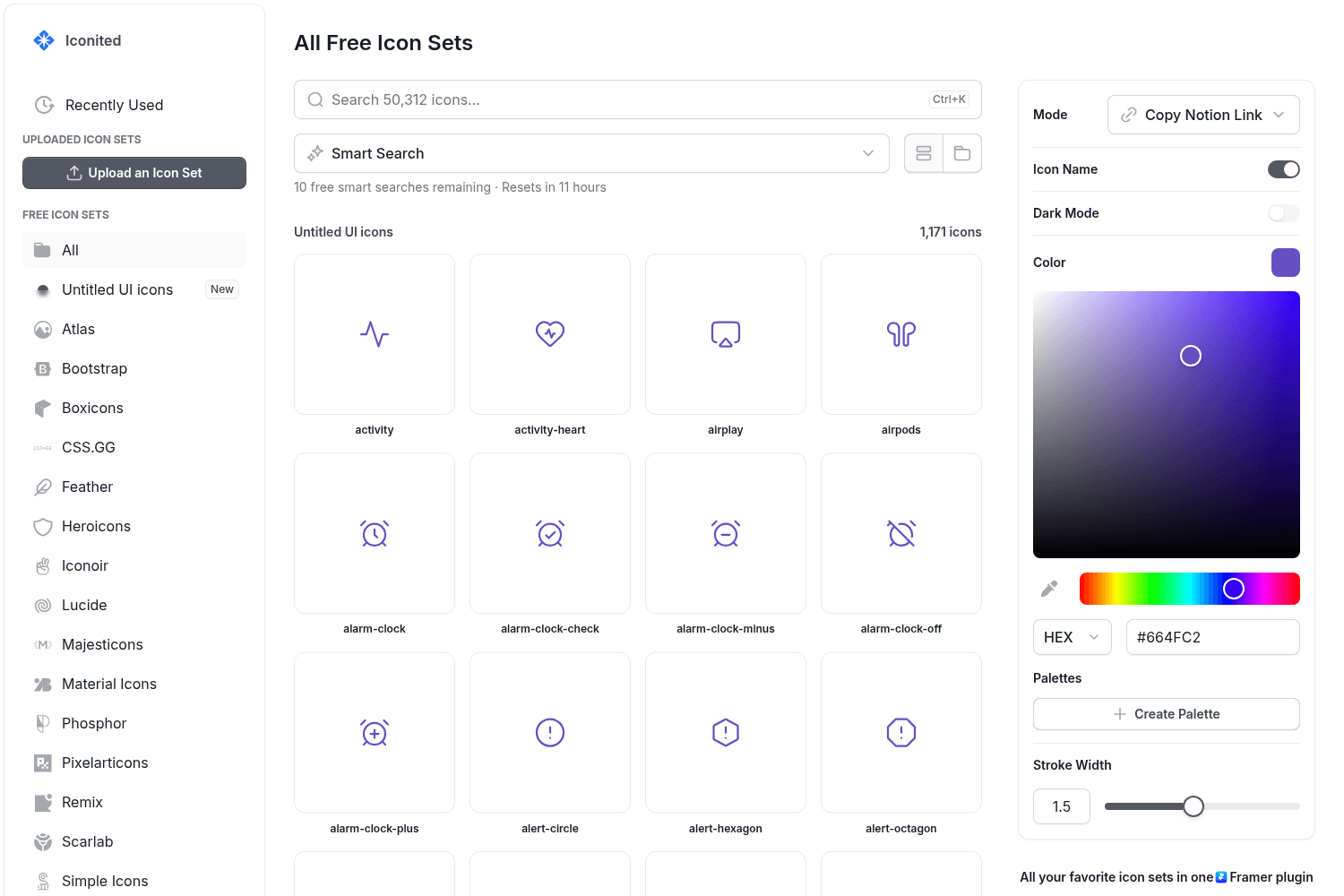Image resolution: width=1344 pixels, height=896 pixels.
Task: Click inside the color saturation picker area
Action: pos(1167,425)
